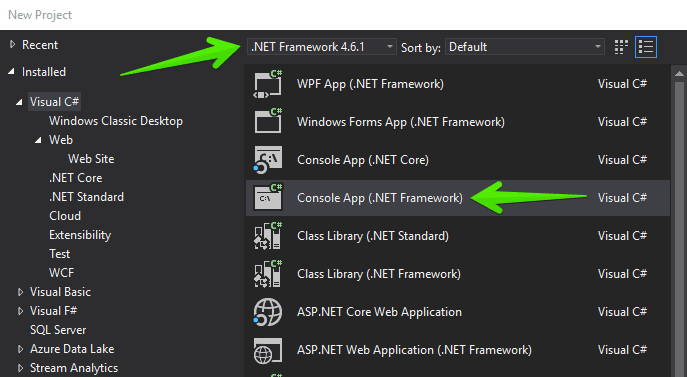Click the Visual Basic label

point(60,292)
